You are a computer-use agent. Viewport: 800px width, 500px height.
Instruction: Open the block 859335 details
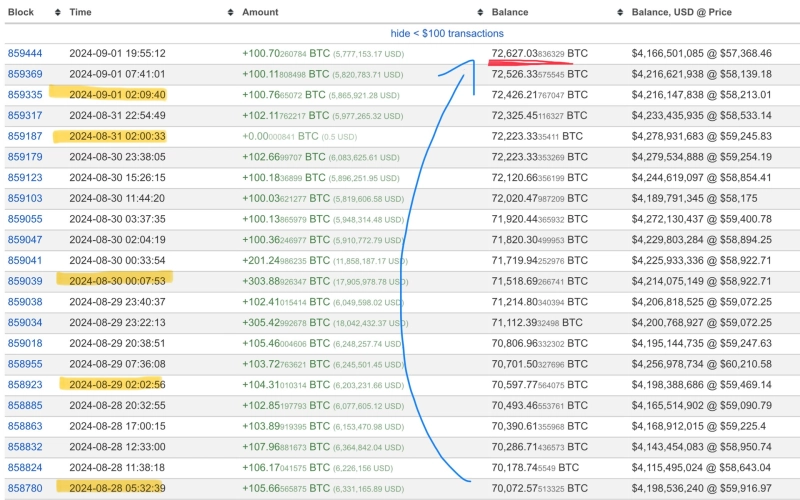tap(24, 95)
